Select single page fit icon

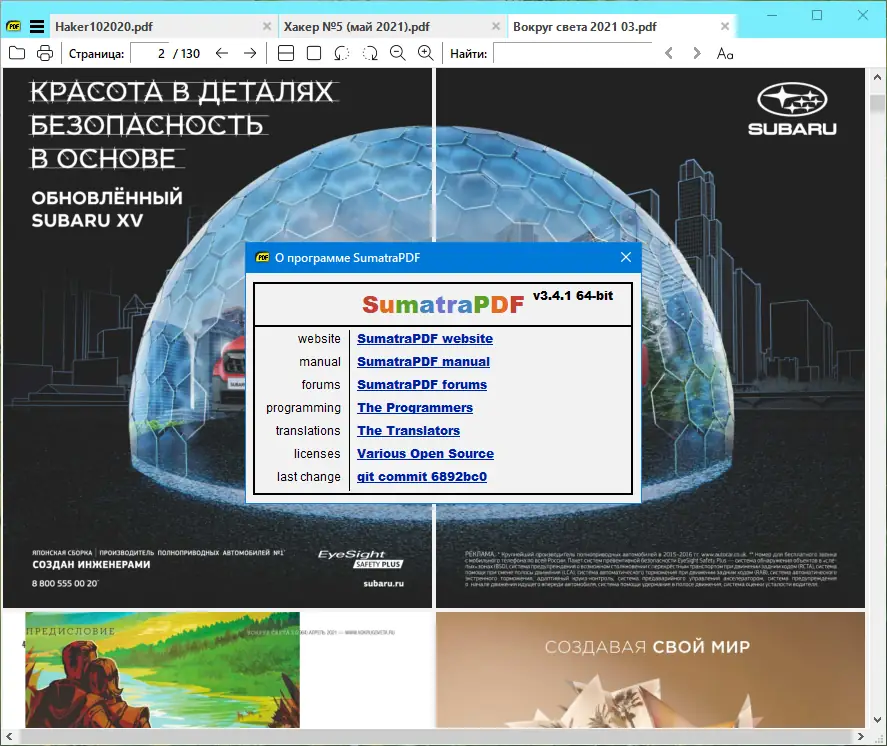pyautogui.click(x=314, y=53)
